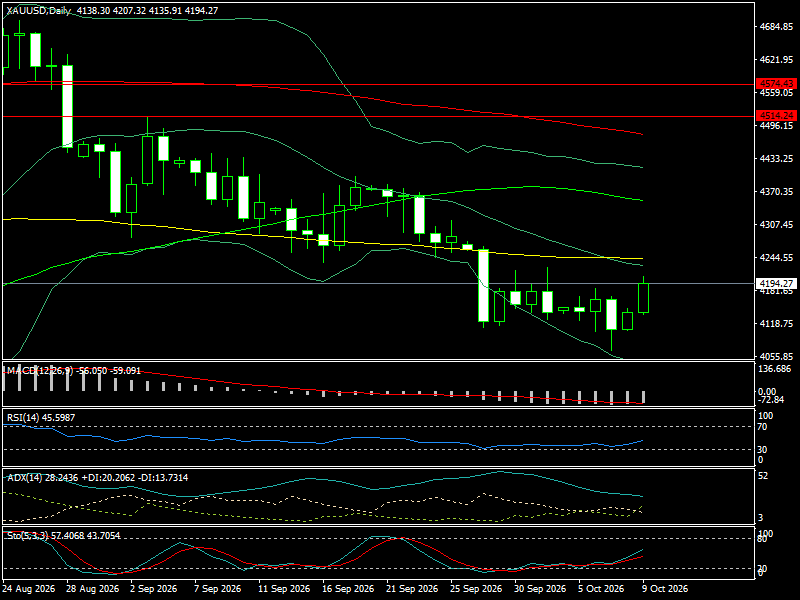Click the RSI(14) 45.5987 indicator label

tap(41, 418)
